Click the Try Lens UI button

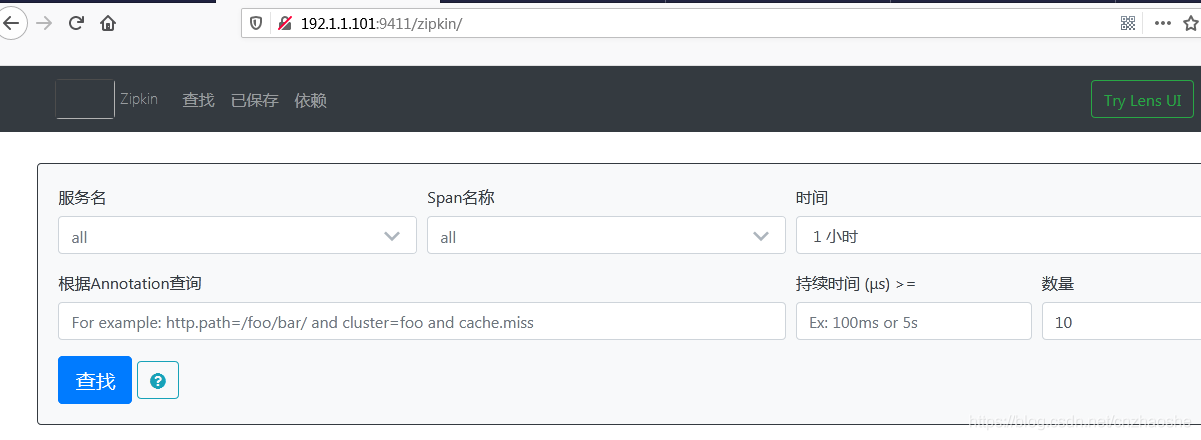tap(1142, 100)
